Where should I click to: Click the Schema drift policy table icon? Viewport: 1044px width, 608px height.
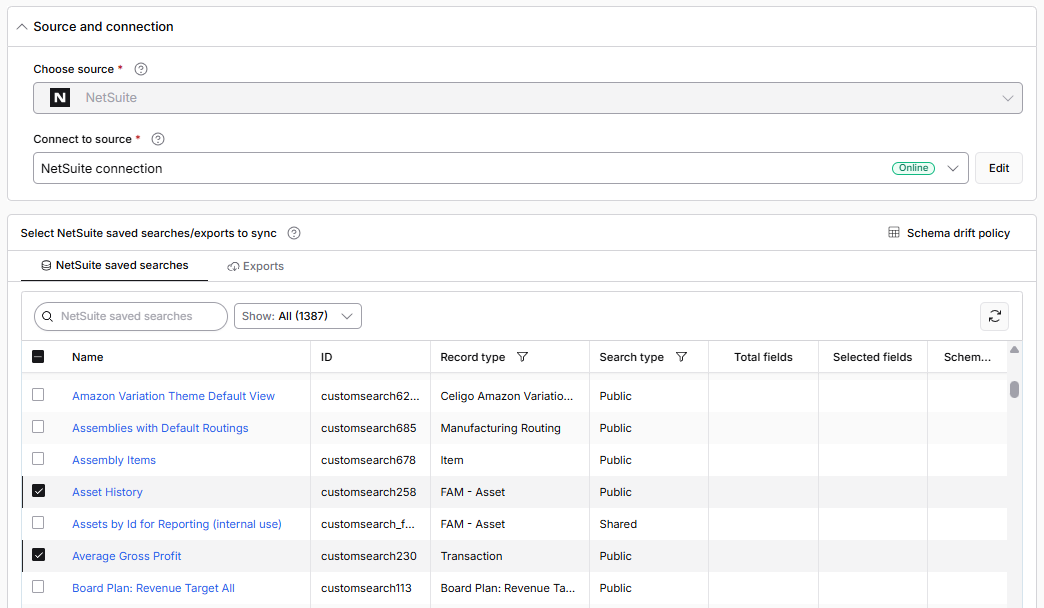[x=894, y=232]
